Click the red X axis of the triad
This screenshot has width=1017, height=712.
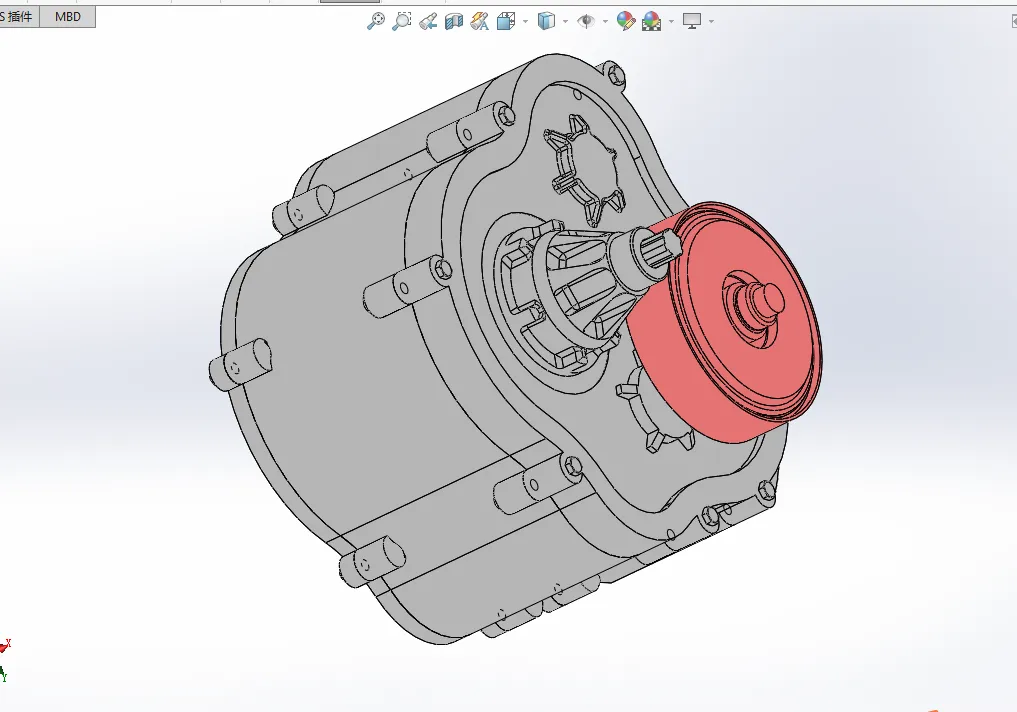click(x=5, y=645)
